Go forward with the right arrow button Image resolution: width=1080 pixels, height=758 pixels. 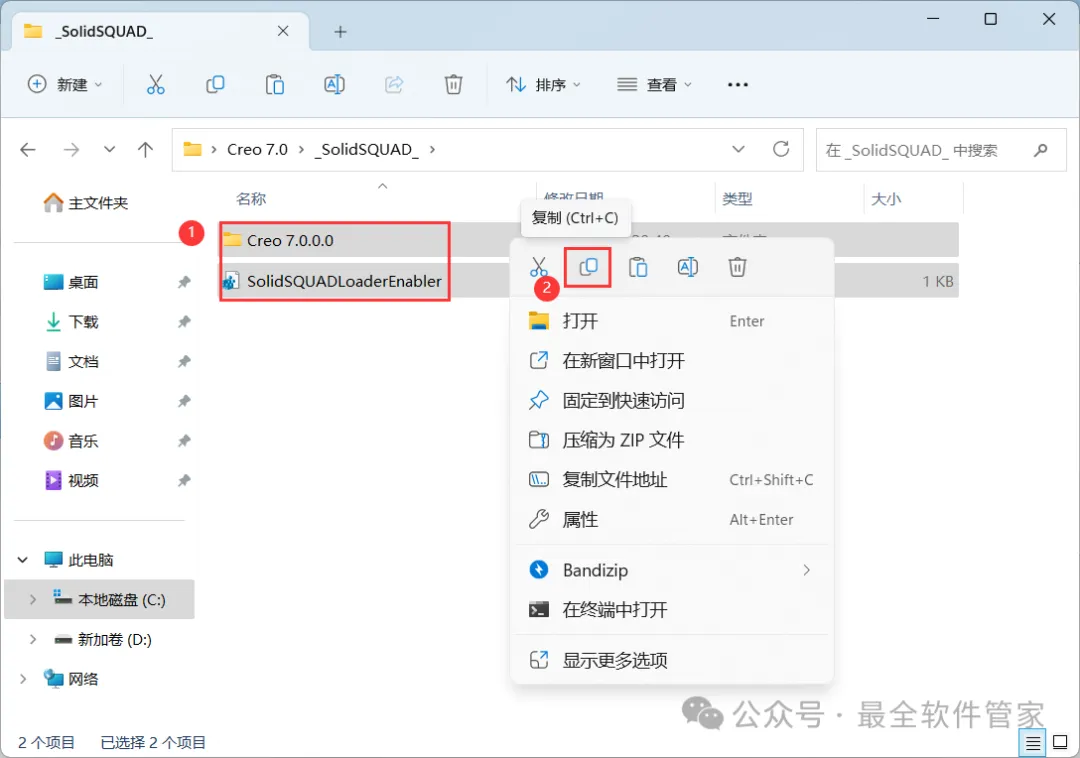click(71, 149)
